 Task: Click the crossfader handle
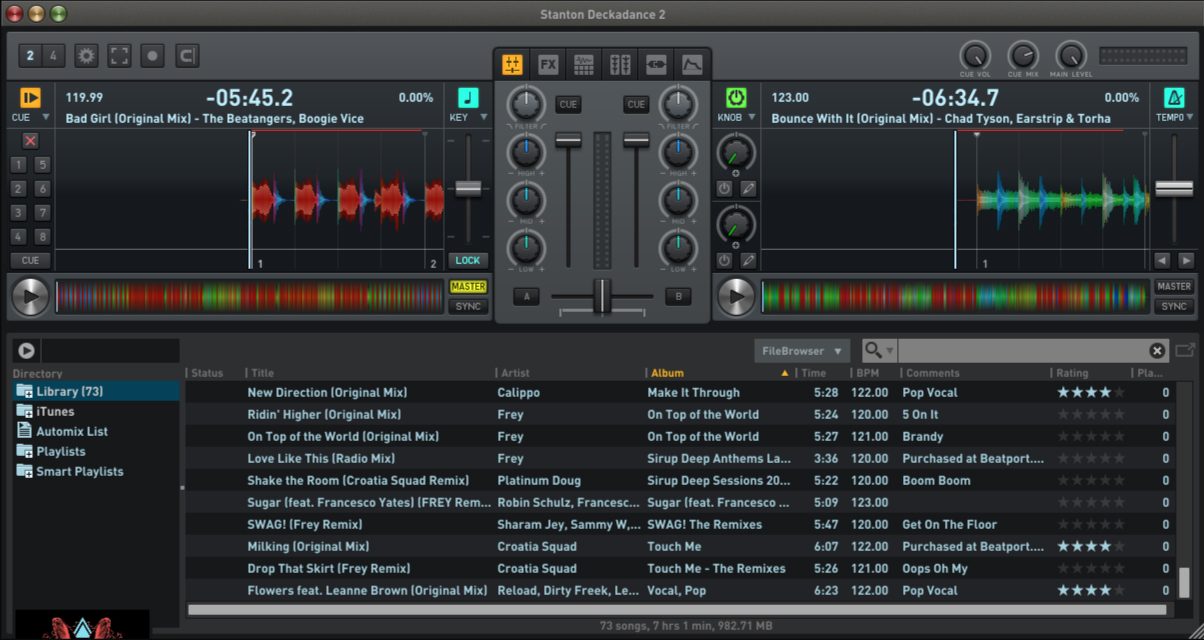tap(601, 296)
